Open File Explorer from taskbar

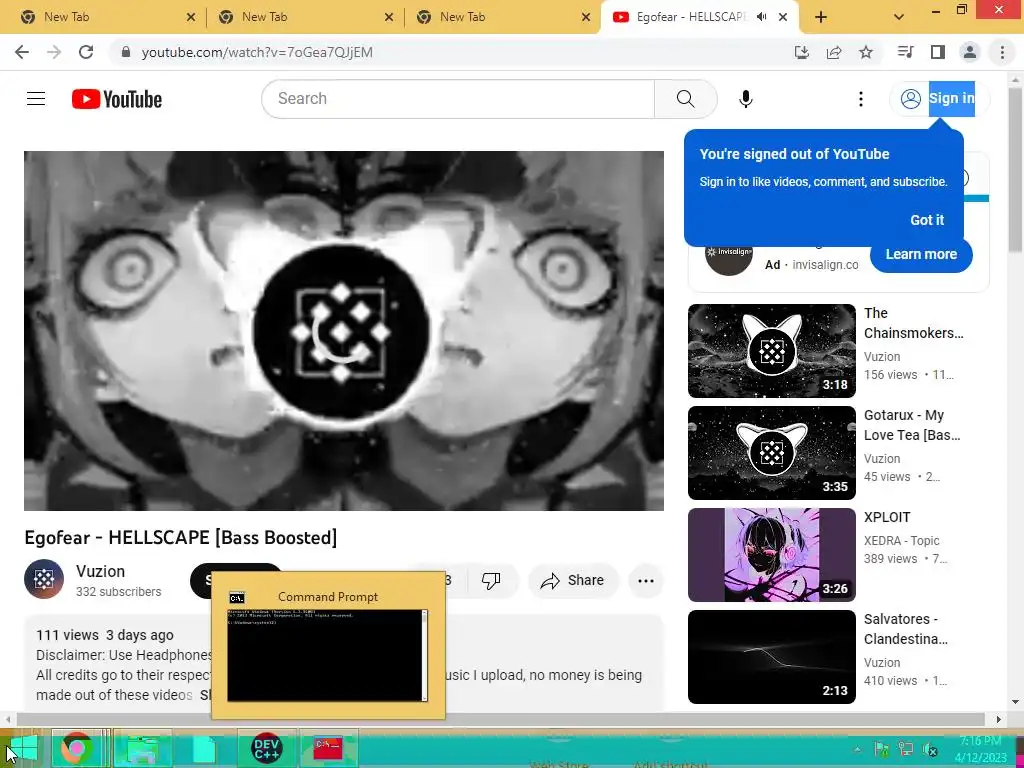(x=143, y=748)
